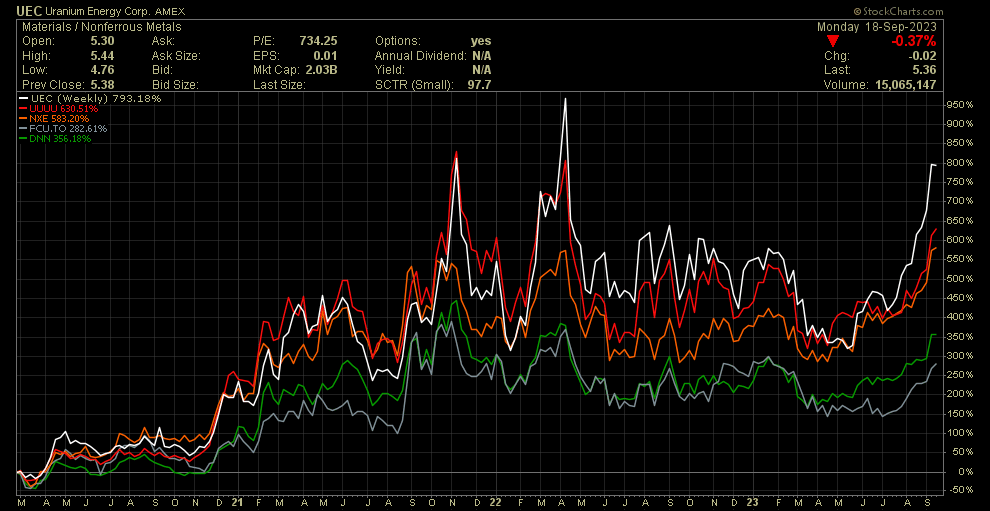990x511 pixels.
Task: Click the 500% y-axis label
Action: click(961, 279)
